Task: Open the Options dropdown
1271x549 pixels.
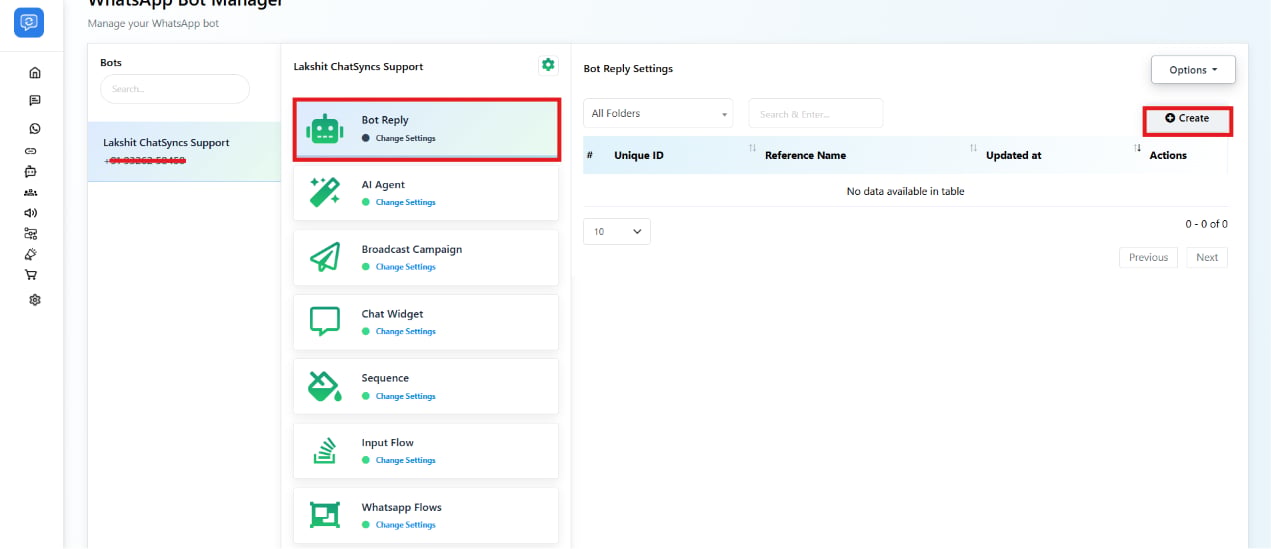Action: 1193,70
